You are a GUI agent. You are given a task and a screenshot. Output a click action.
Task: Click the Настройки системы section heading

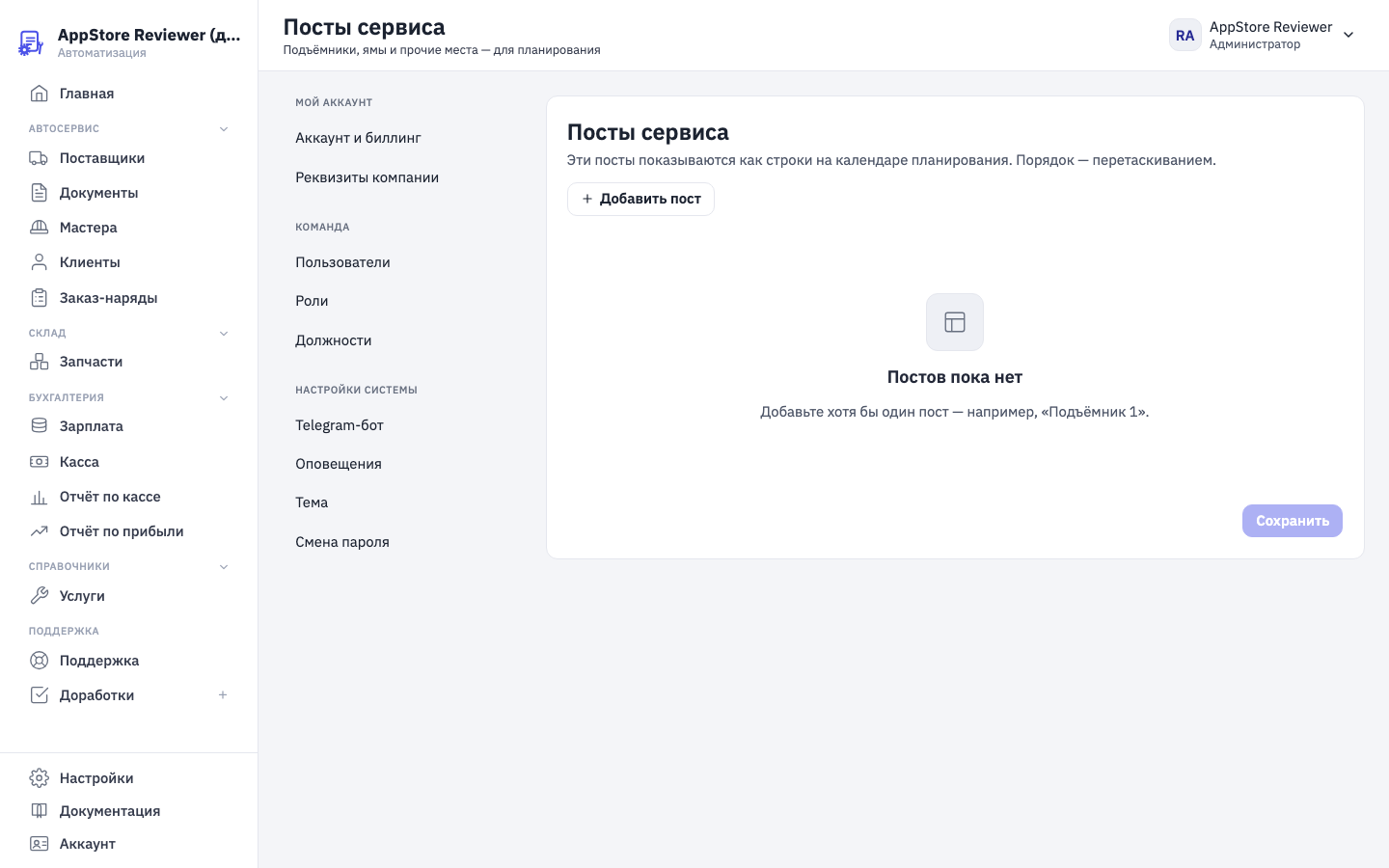tap(356, 390)
